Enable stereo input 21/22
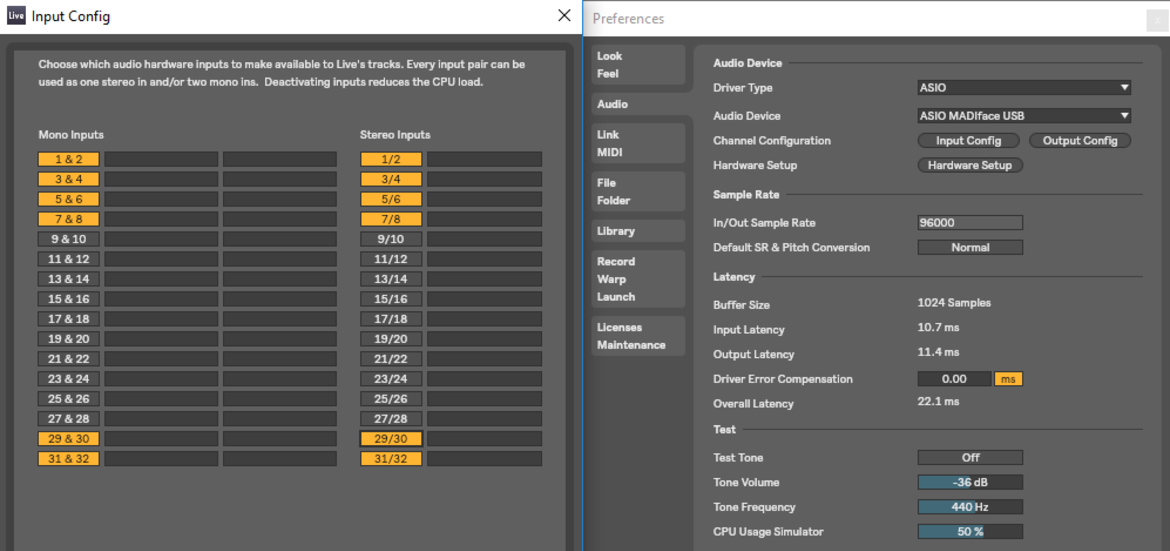 click(x=391, y=358)
